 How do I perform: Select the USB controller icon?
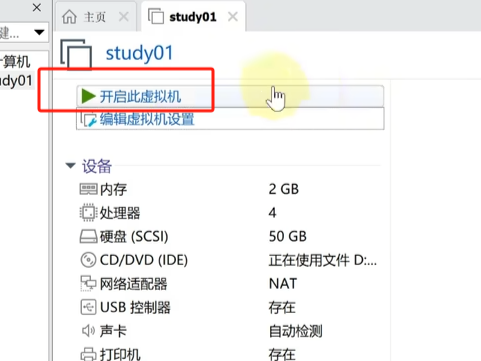pos(88,307)
